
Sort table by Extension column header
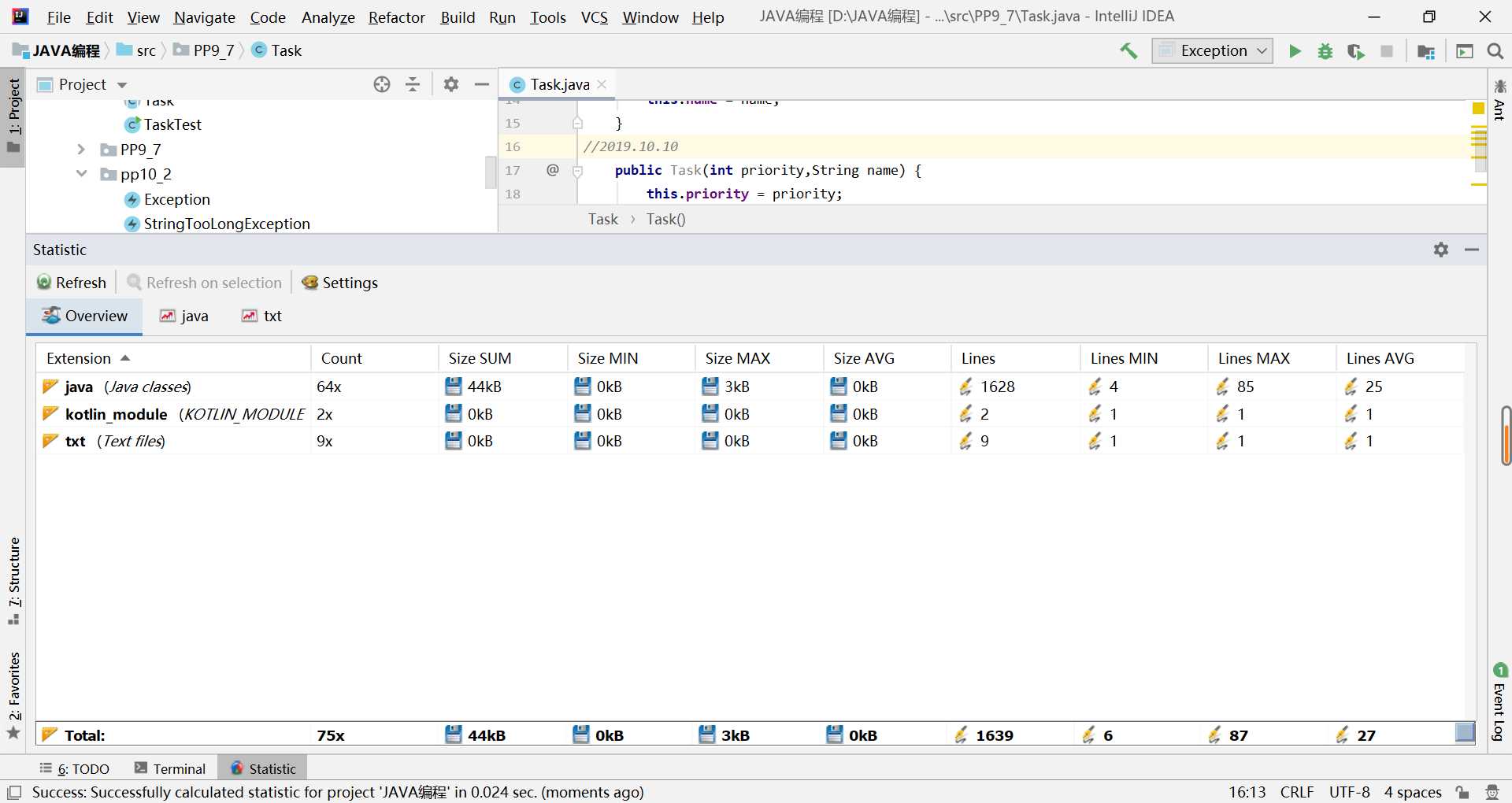point(173,358)
